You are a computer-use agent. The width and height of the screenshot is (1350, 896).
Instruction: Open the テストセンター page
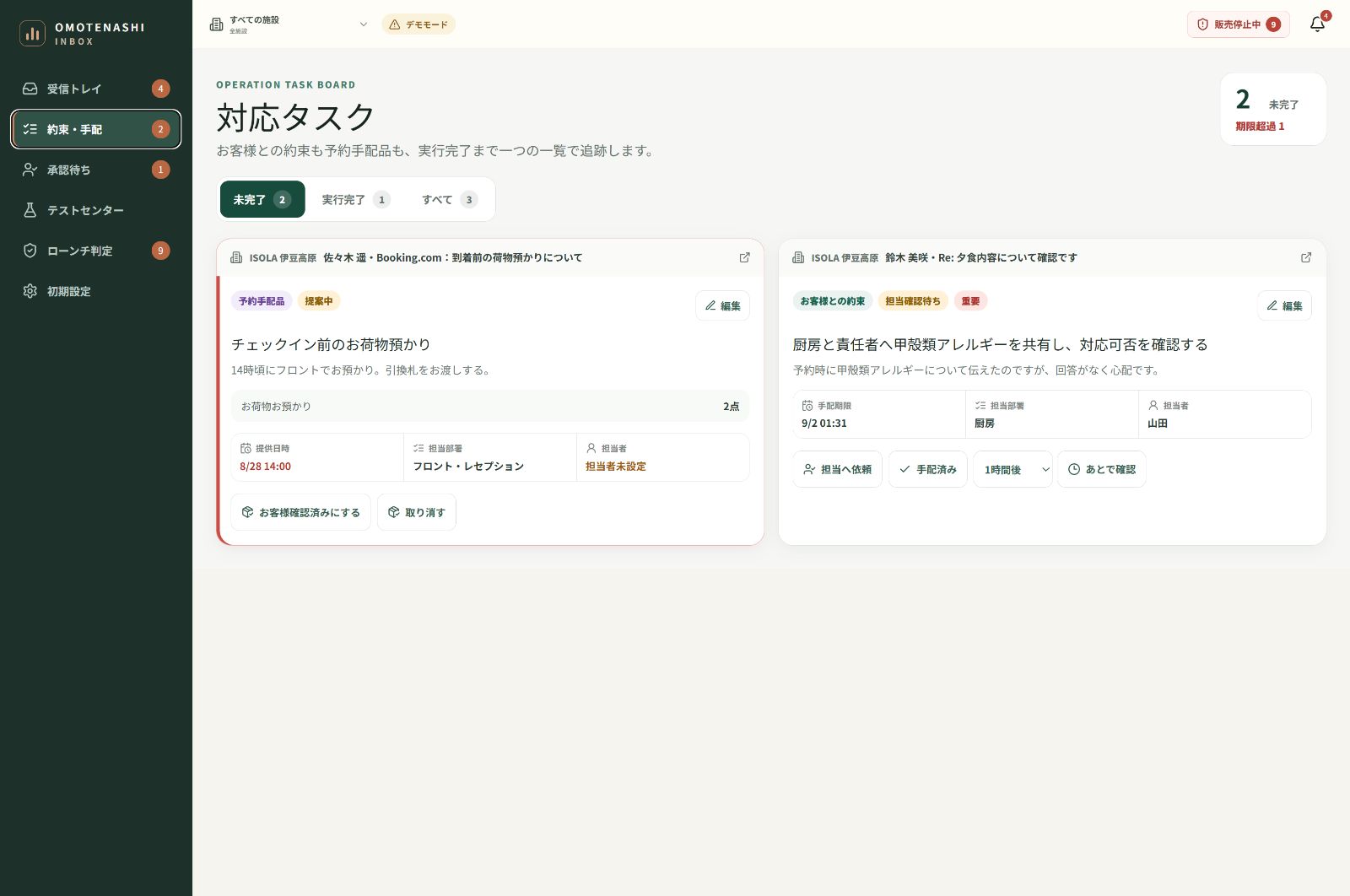[x=96, y=210]
